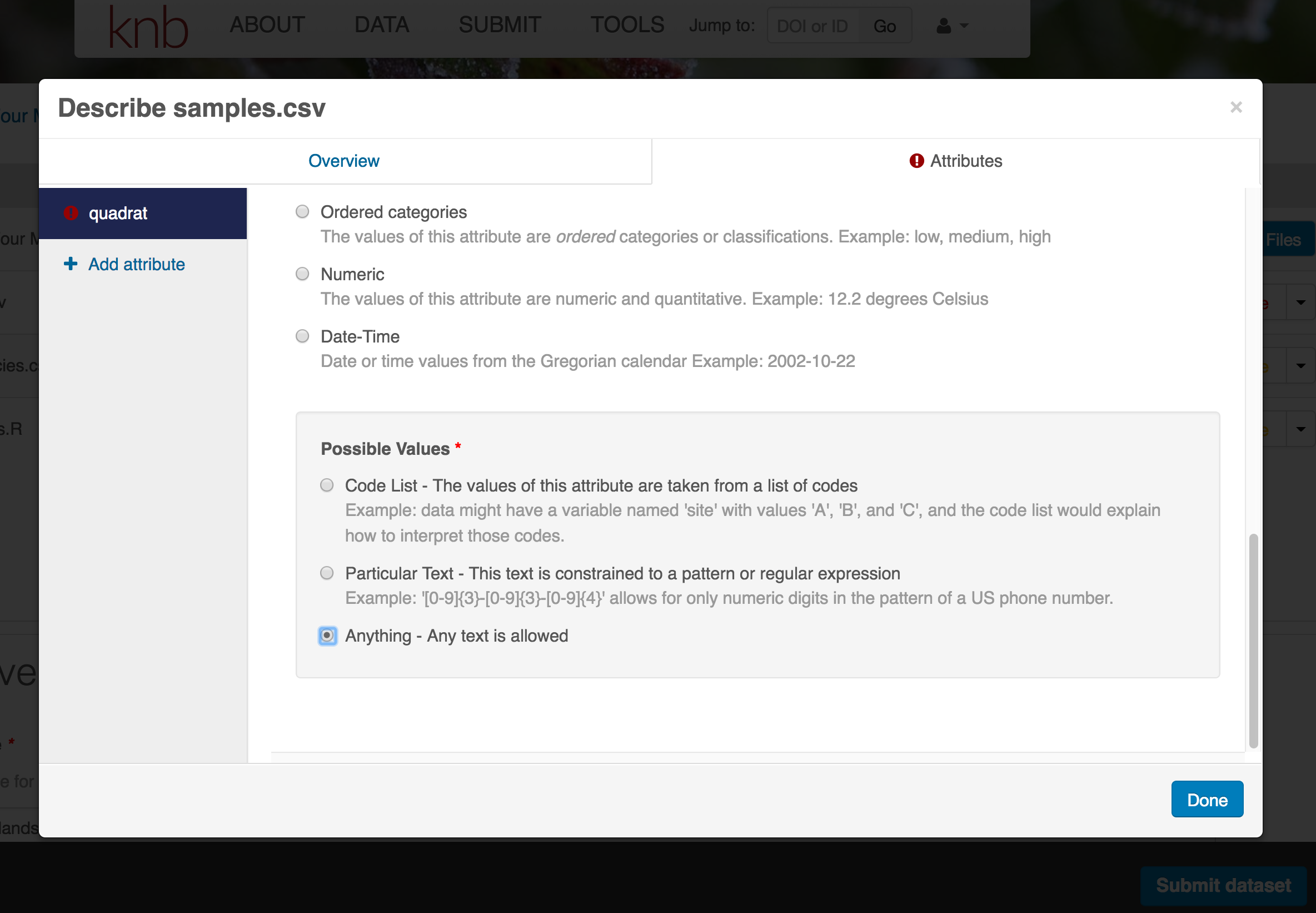The height and width of the screenshot is (913, 1316).
Task: Select the Particular Text option
Action: [327, 573]
